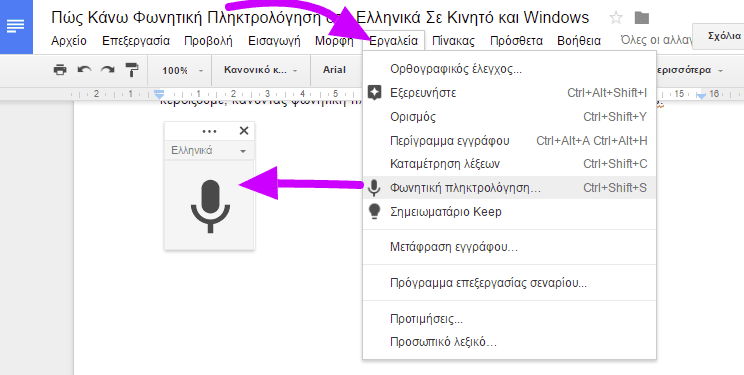Expand the Ελληνικά language dropdown
744x375 pixels.
[209, 151]
